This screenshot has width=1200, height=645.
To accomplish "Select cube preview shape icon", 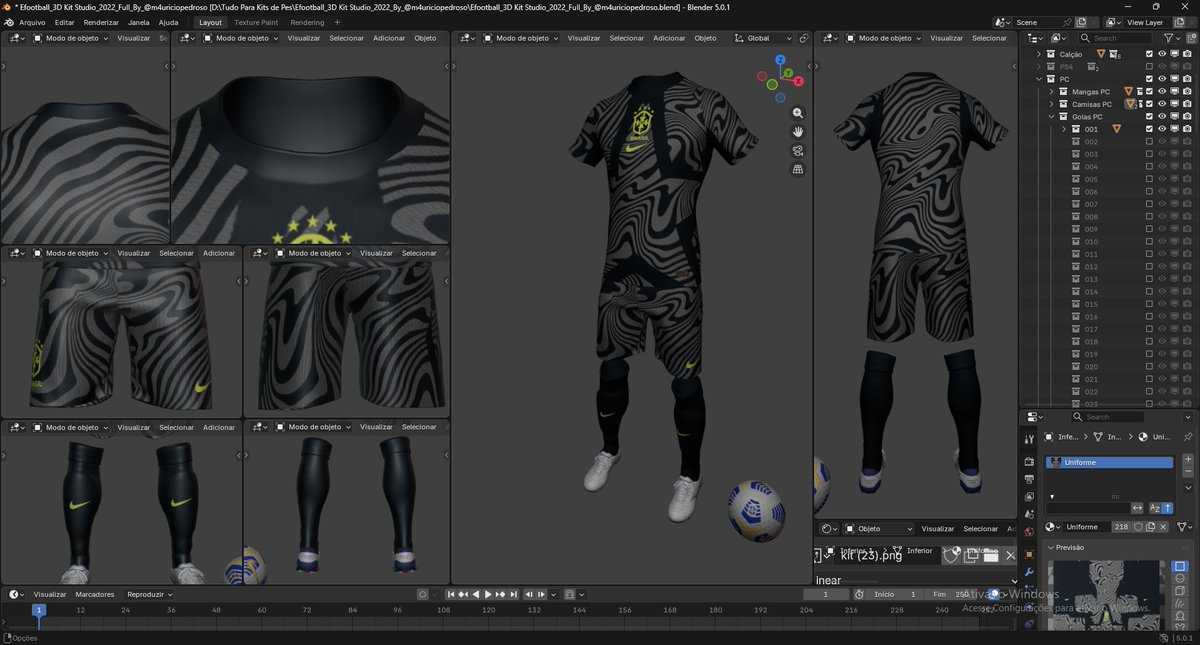I will click(1180, 591).
